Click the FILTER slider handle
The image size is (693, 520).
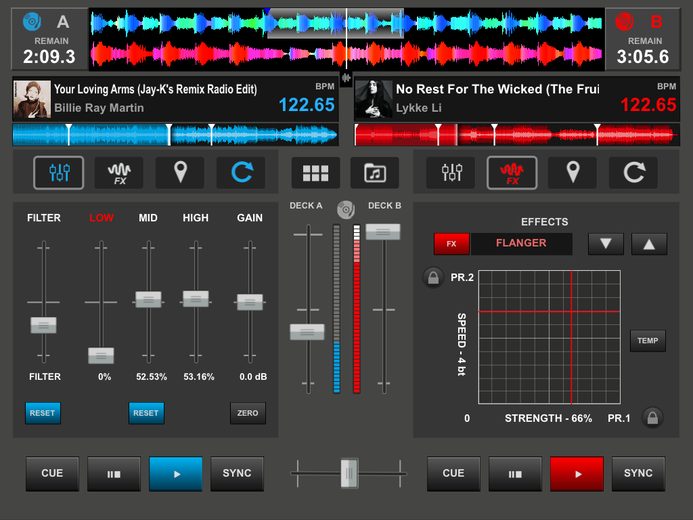coord(43,325)
